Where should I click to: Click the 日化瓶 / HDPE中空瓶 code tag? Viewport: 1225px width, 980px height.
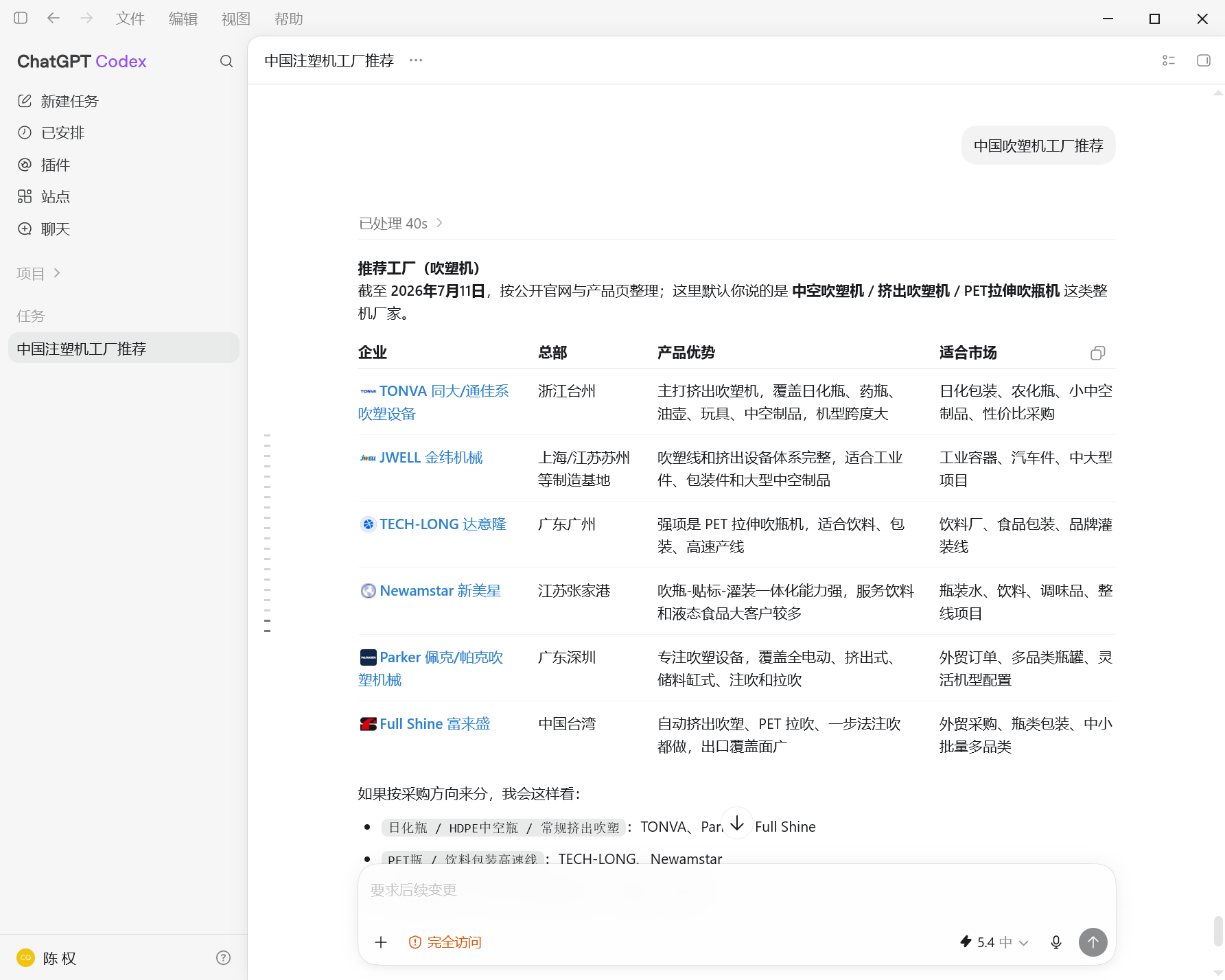click(x=504, y=828)
